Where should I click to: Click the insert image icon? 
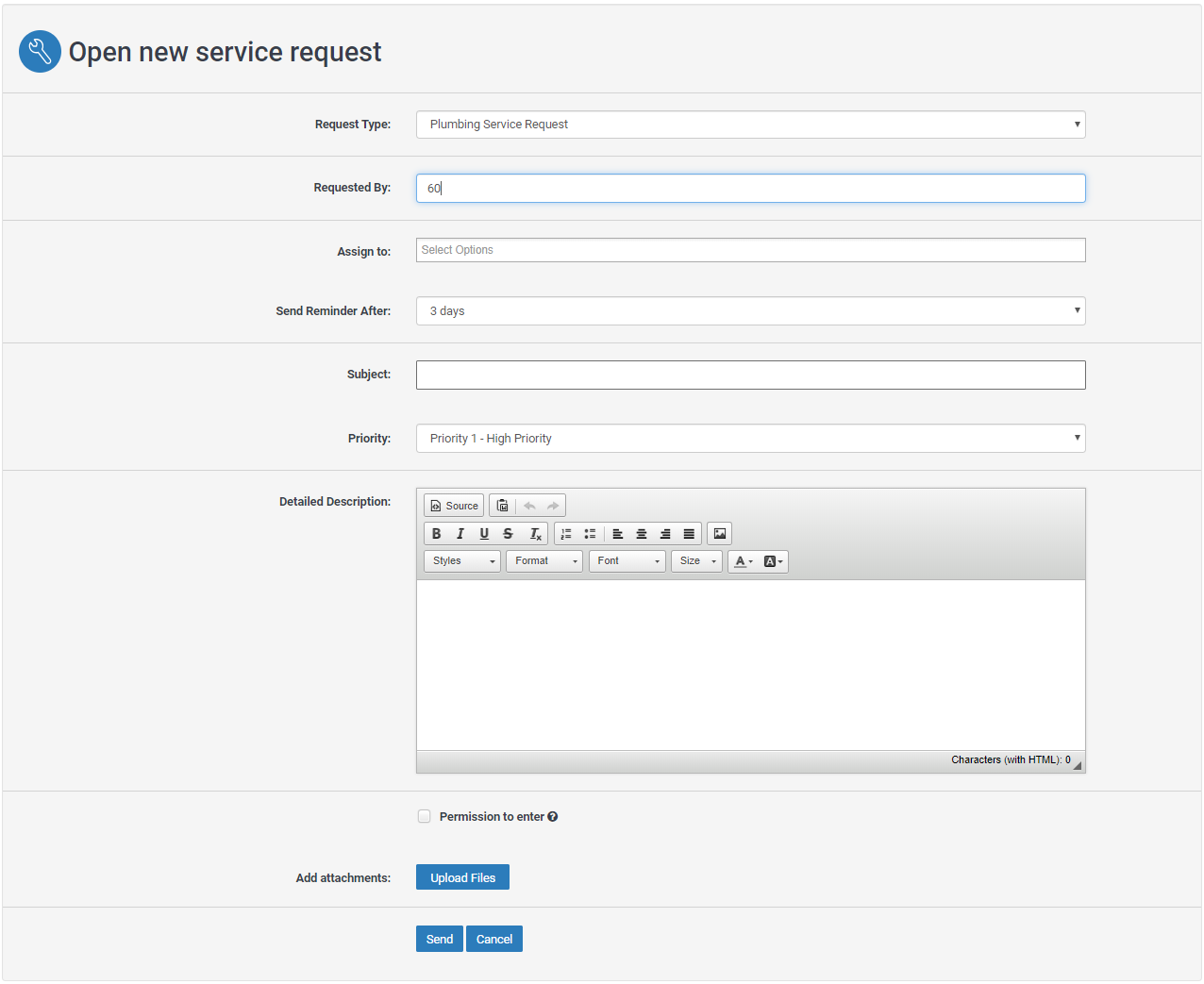pyautogui.click(x=720, y=534)
